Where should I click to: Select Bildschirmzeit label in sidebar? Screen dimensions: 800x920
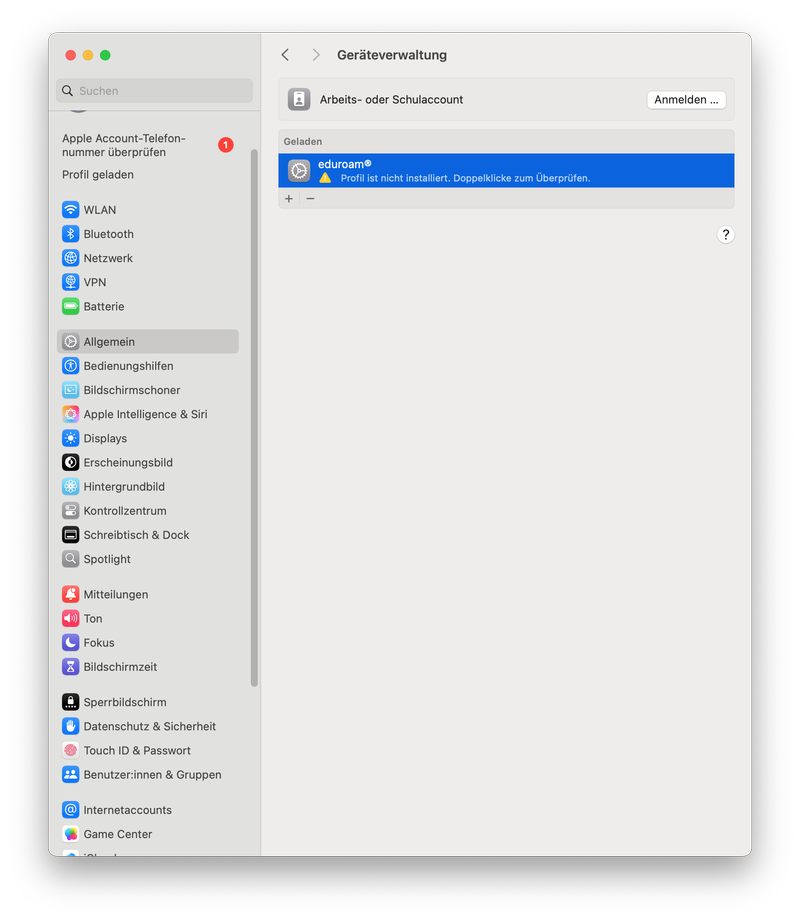click(120, 667)
